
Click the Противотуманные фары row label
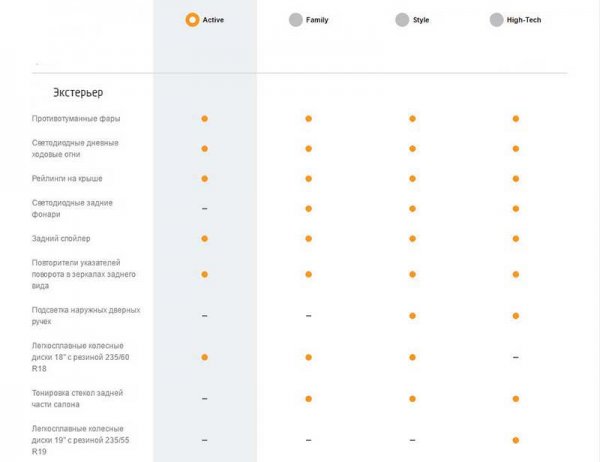click(76, 119)
